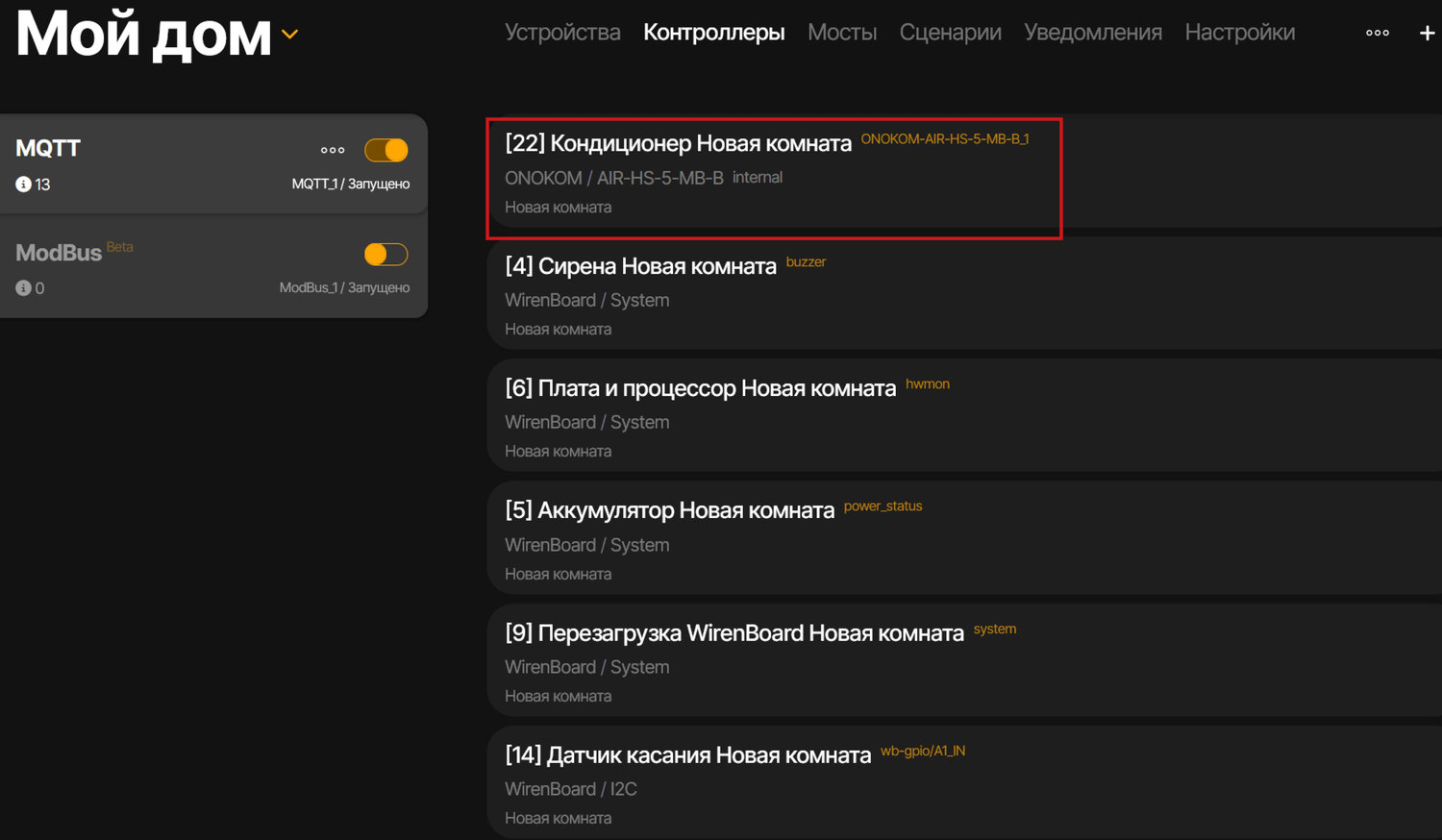Image resolution: width=1442 pixels, height=840 pixels.
Task: Click the ModBus info icon showing 0
Action: (24, 288)
